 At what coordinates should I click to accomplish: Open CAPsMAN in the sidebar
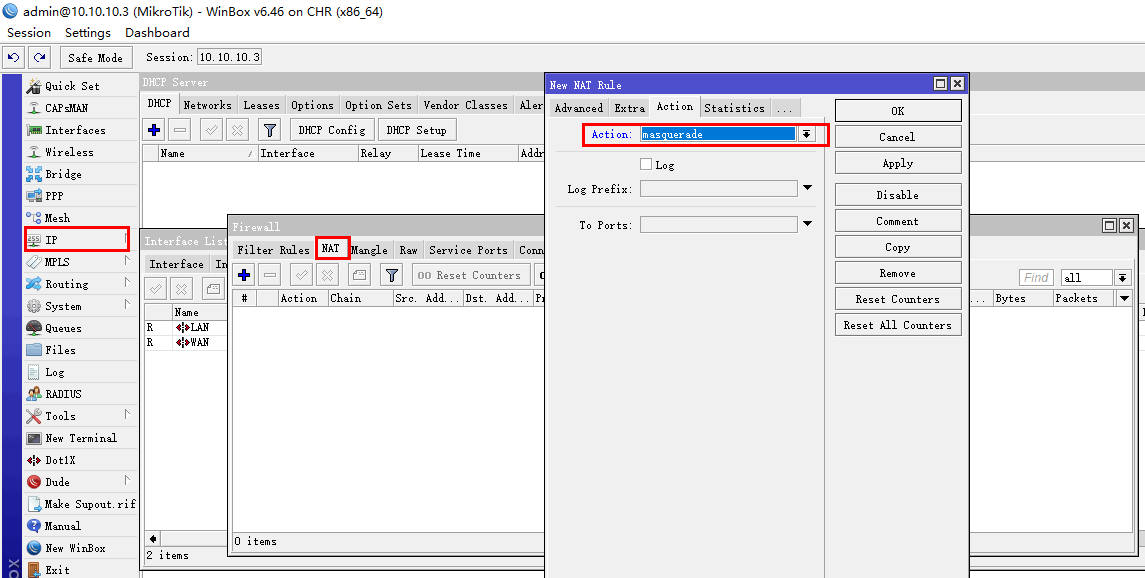66,108
